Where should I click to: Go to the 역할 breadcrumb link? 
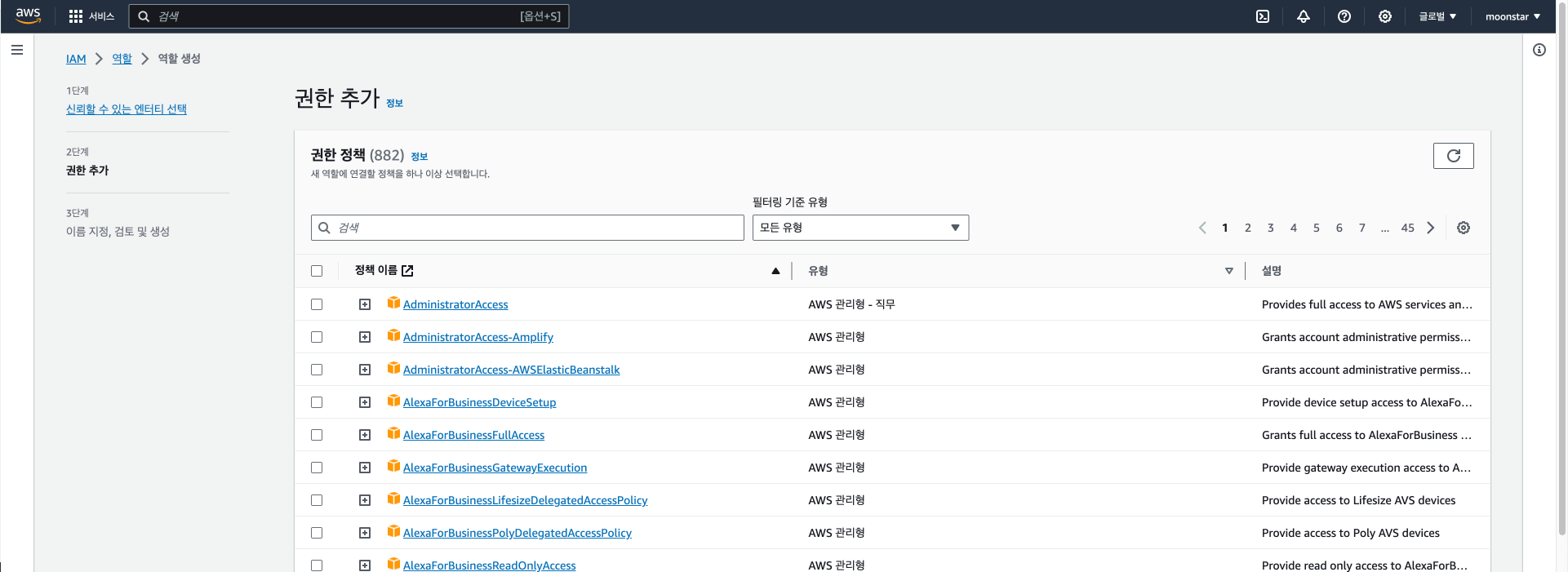pos(122,59)
